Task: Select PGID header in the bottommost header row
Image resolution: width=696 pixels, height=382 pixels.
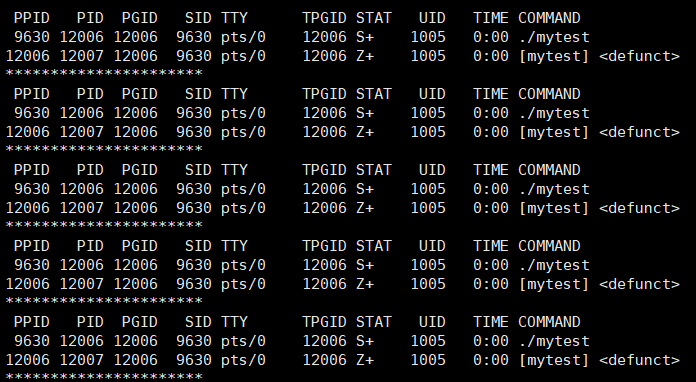Action: pyautogui.click(x=140, y=322)
